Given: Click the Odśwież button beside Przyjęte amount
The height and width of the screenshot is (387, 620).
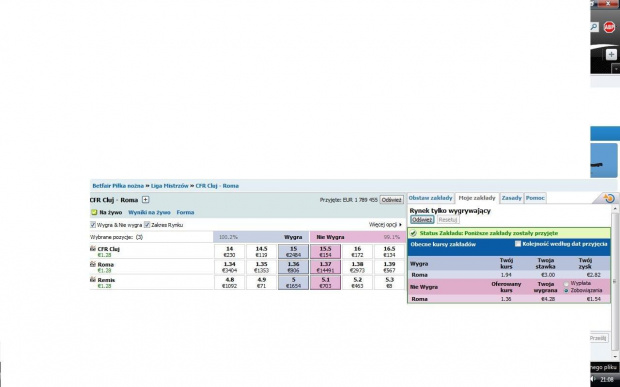Looking at the screenshot, I should [x=391, y=200].
